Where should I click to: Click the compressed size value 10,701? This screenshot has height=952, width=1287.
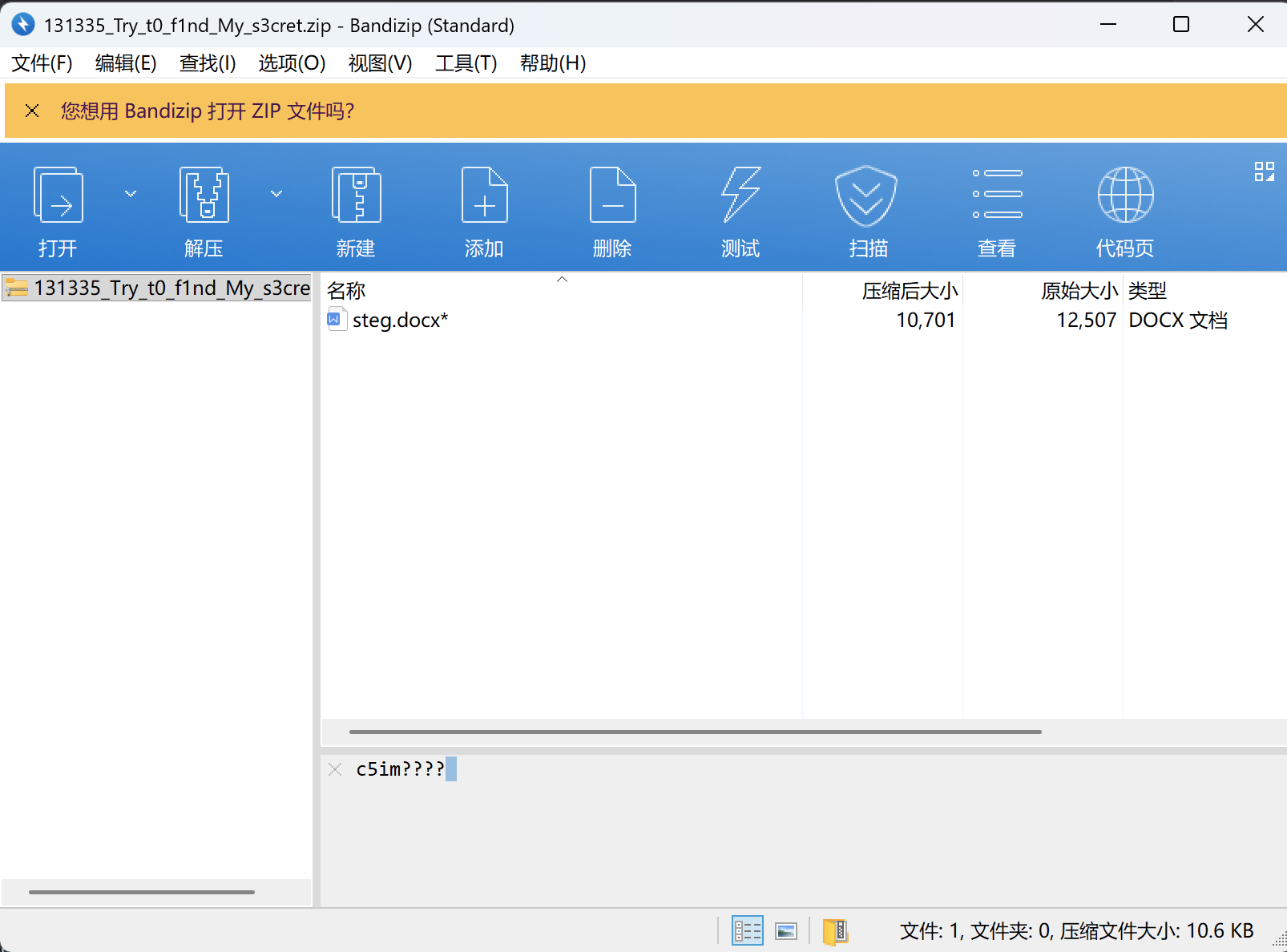click(x=926, y=321)
